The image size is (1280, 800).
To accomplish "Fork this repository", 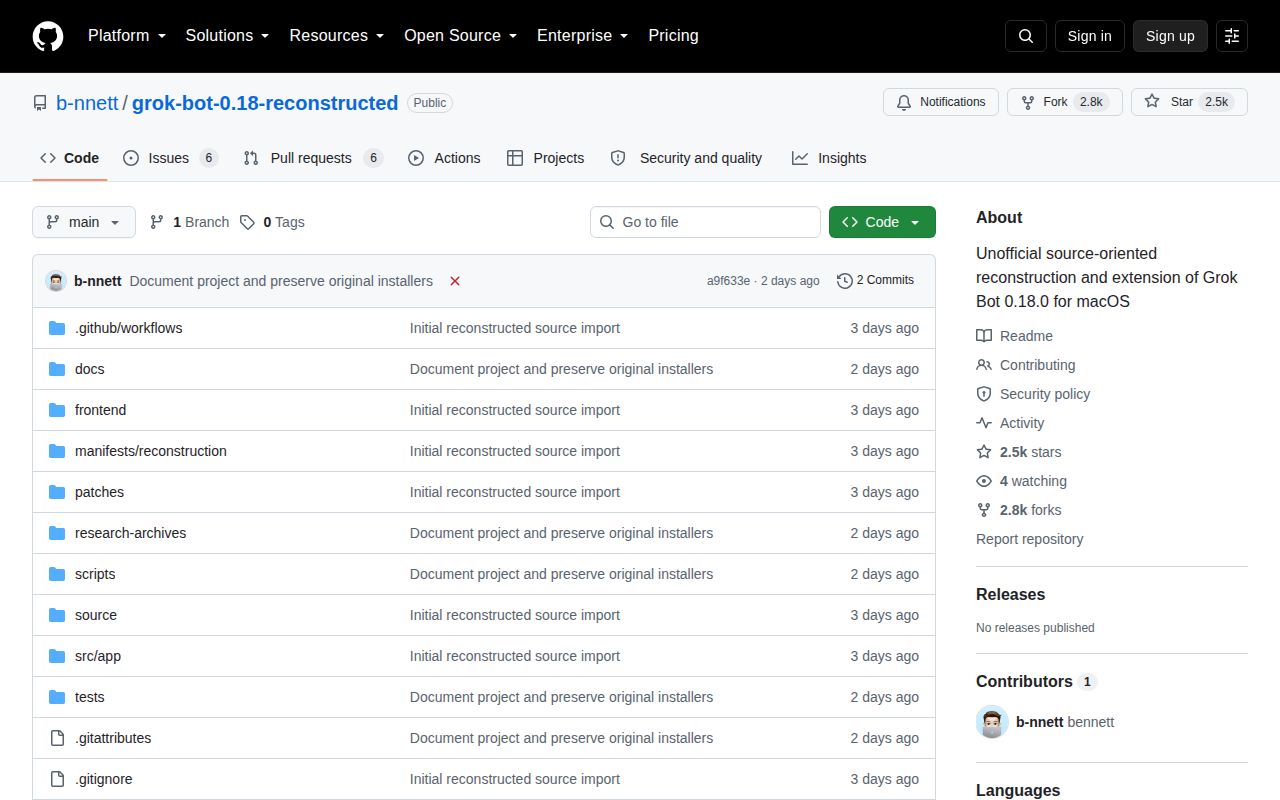I will click(1065, 102).
